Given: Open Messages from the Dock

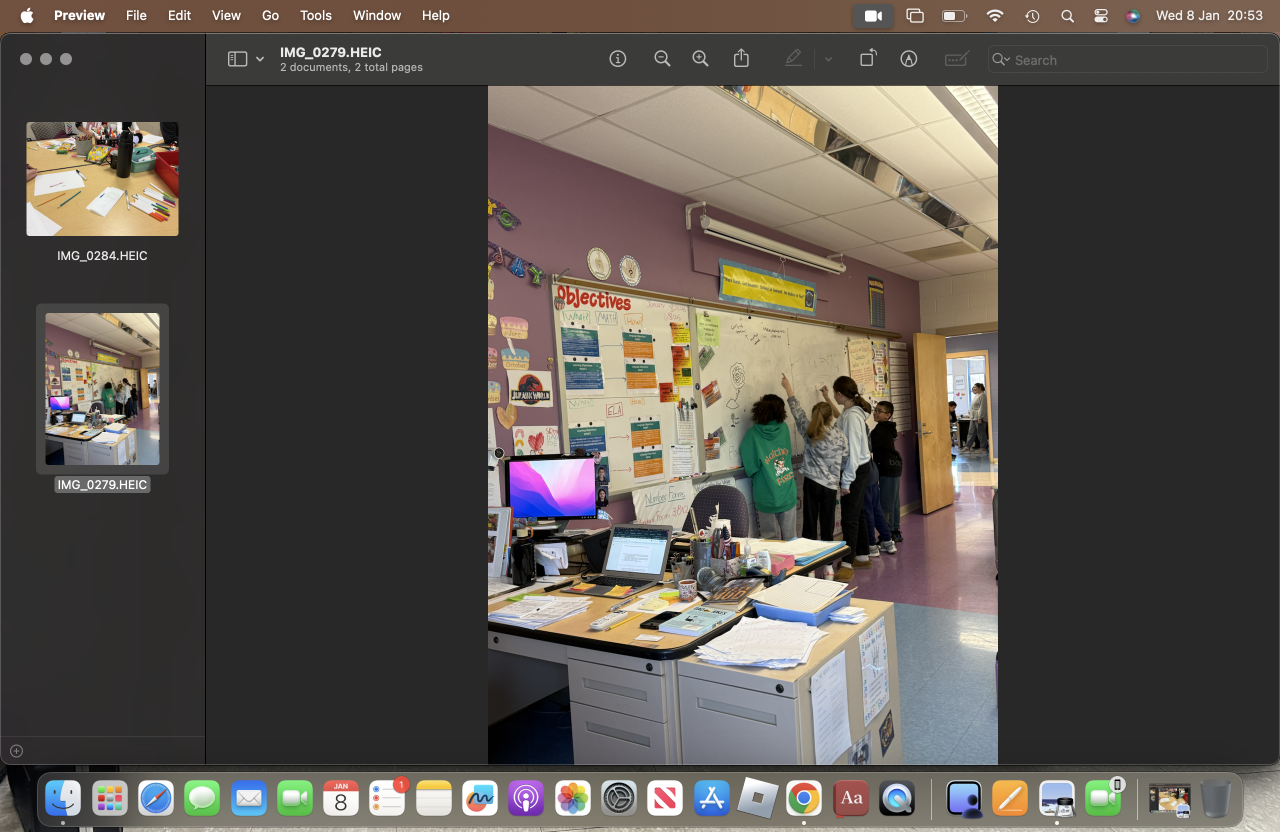Looking at the screenshot, I should [x=202, y=798].
